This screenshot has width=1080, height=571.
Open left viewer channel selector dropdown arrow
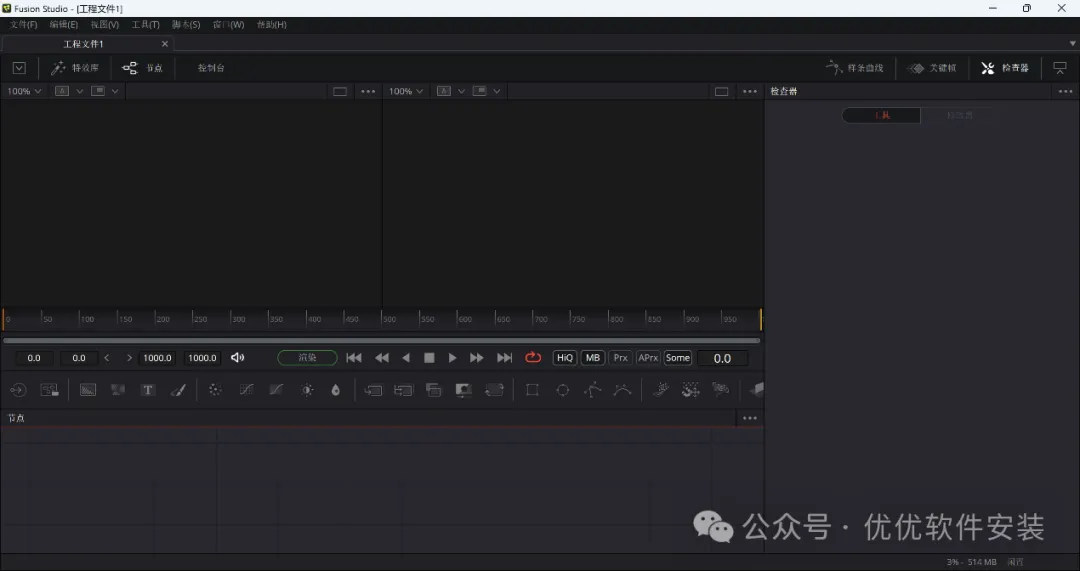pos(80,91)
